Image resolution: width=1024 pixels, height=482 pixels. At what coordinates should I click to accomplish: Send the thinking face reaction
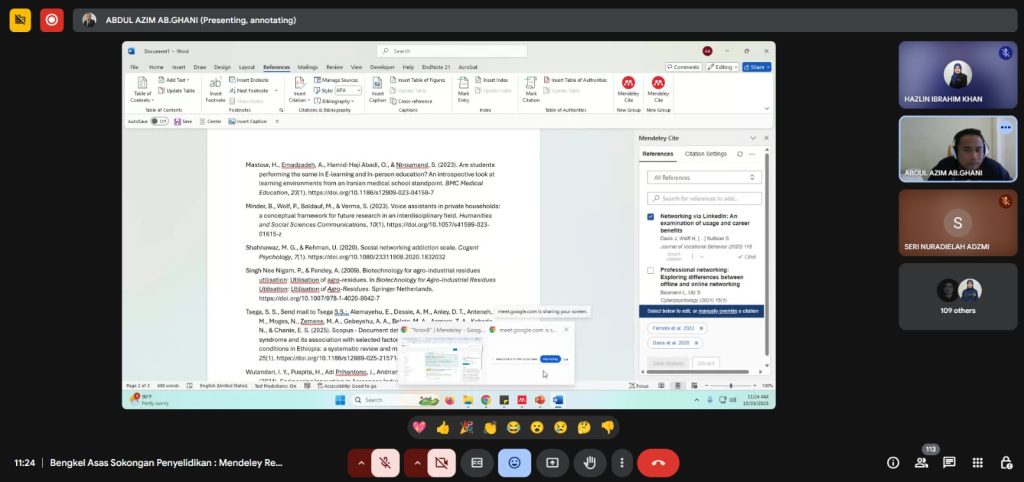click(584, 428)
